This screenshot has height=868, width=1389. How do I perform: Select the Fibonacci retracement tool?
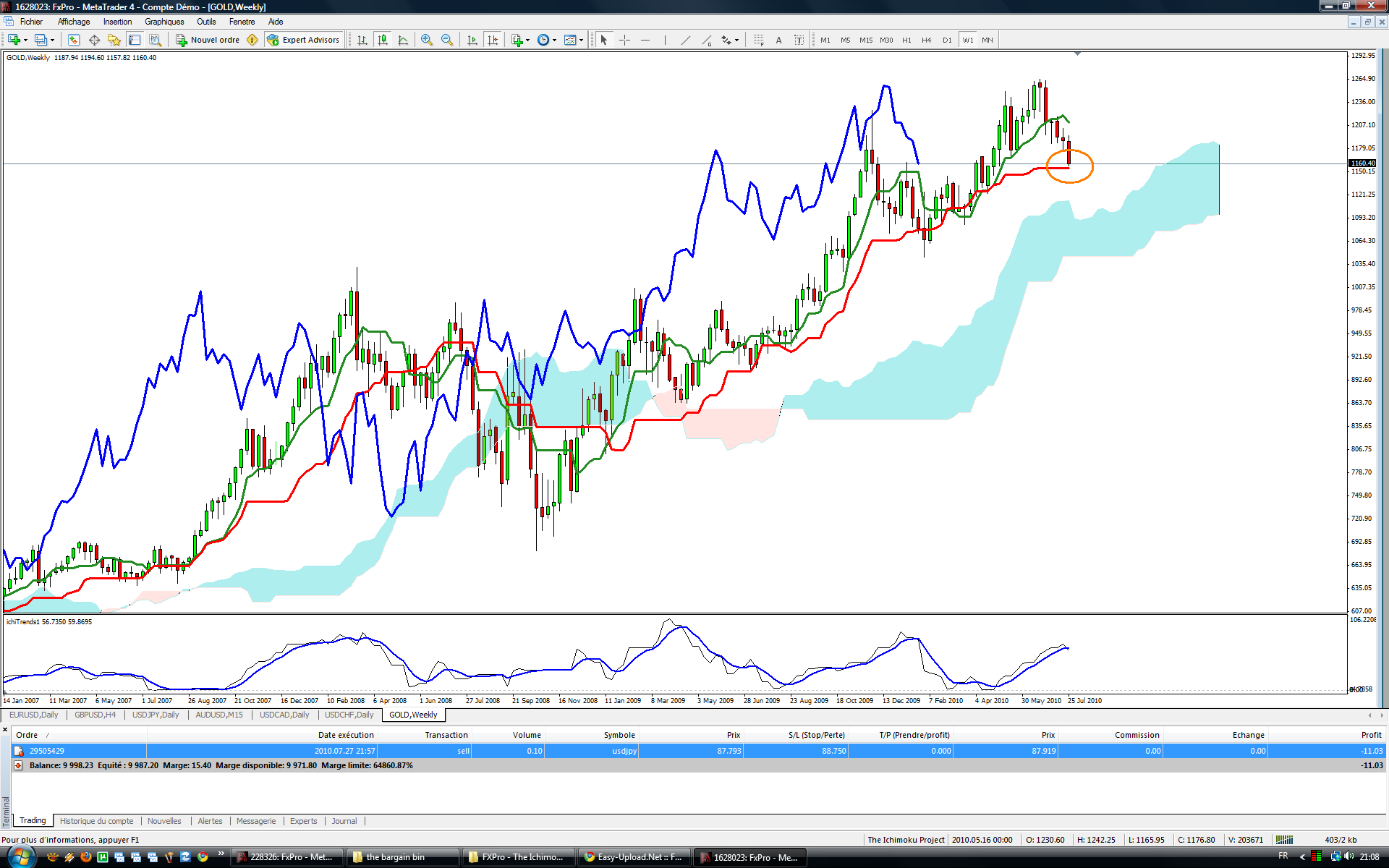pos(757,40)
